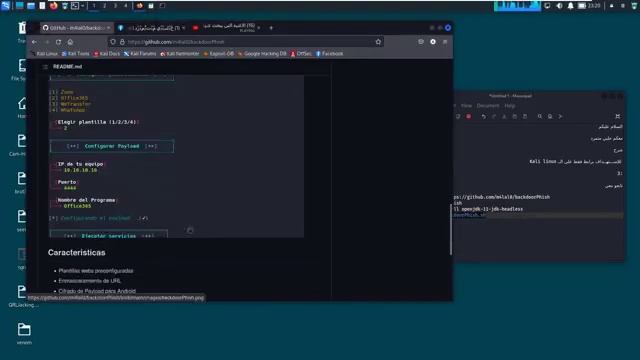Open the OffSec bookmark
The image size is (640, 360).
tap(301, 53)
